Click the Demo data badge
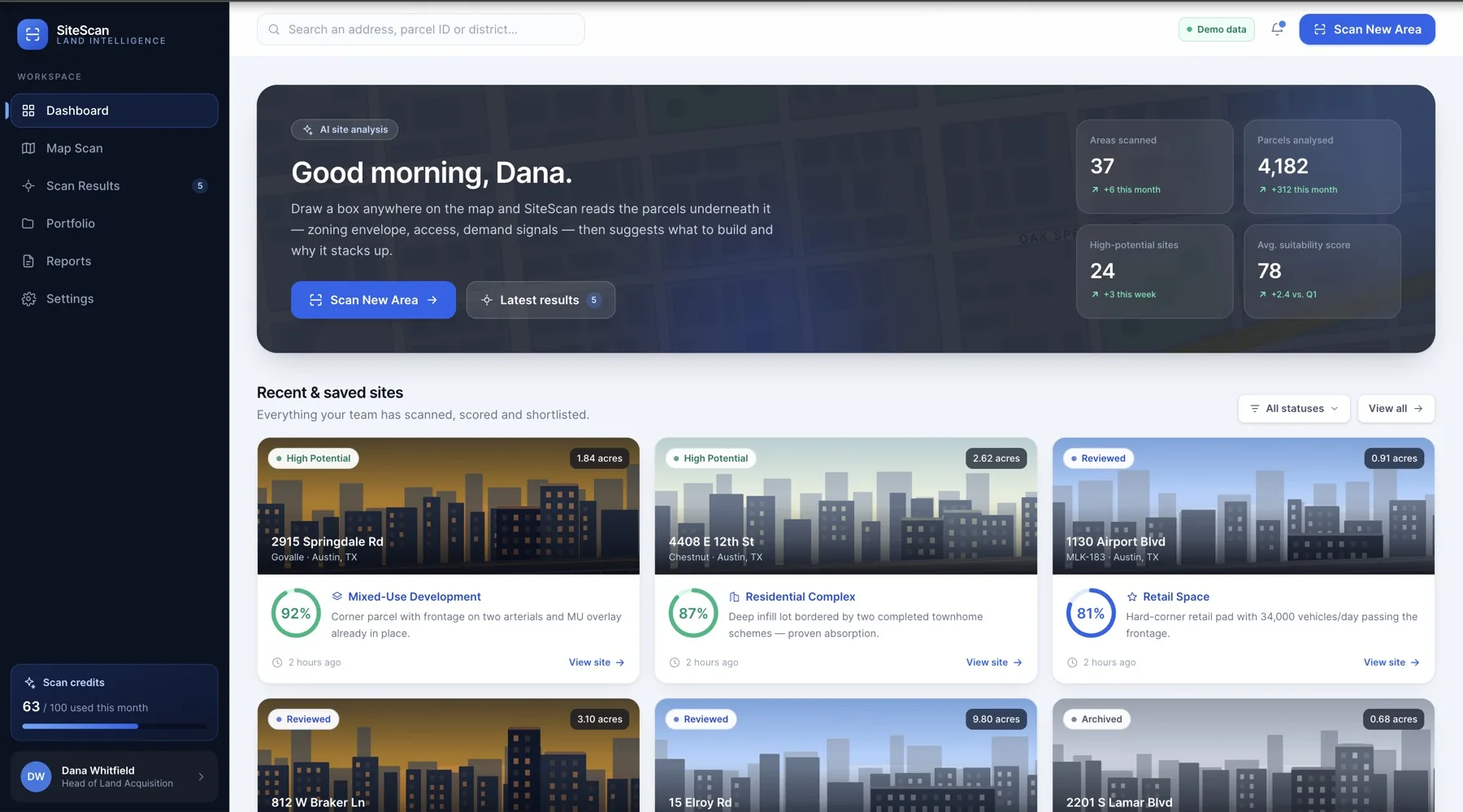1463x812 pixels. 1216,29
